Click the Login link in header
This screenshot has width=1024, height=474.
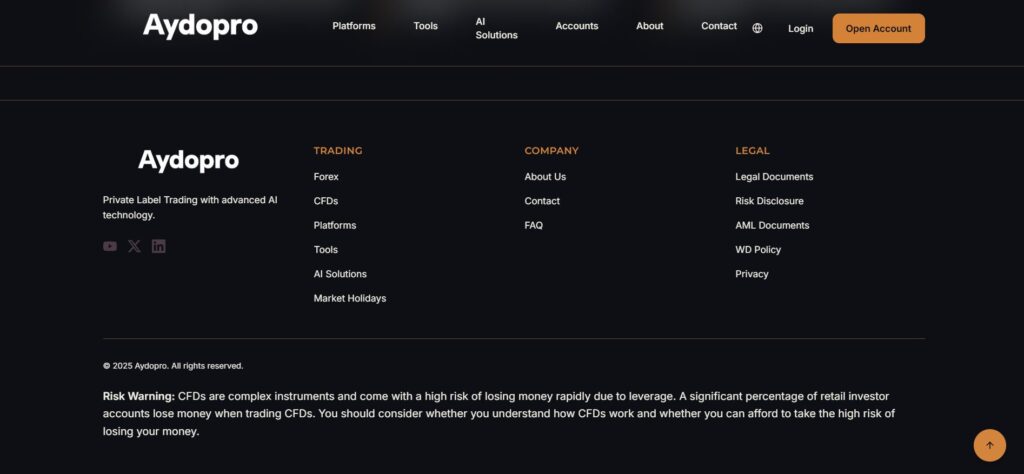[800, 28]
